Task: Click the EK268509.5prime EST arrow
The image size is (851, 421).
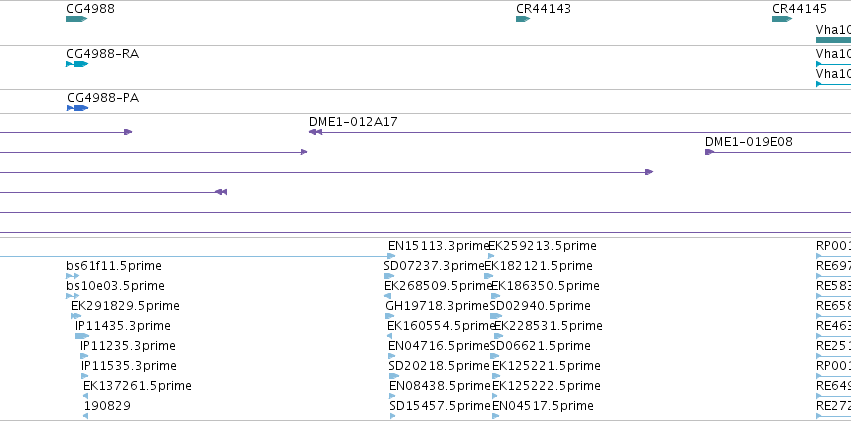Action: pyautogui.click(x=388, y=296)
